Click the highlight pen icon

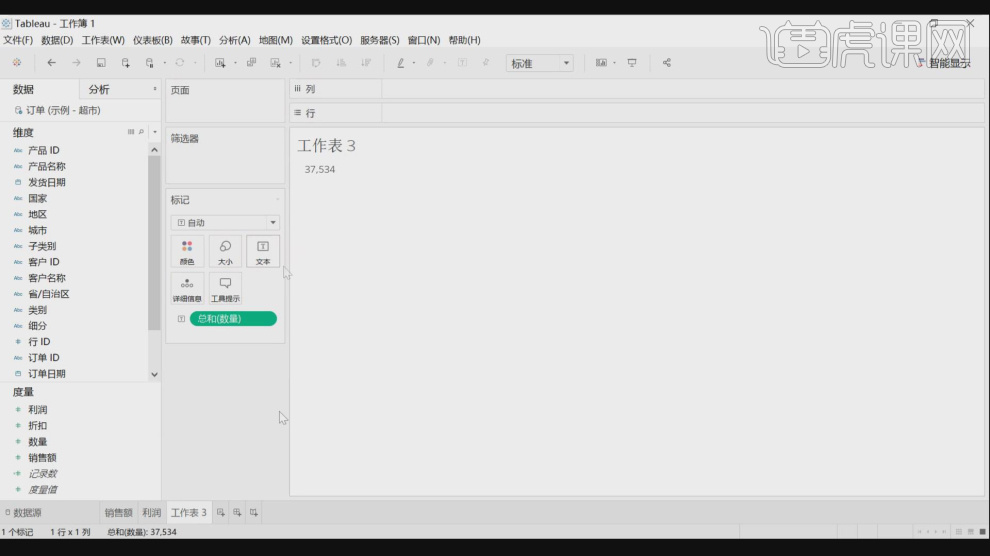coord(400,62)
